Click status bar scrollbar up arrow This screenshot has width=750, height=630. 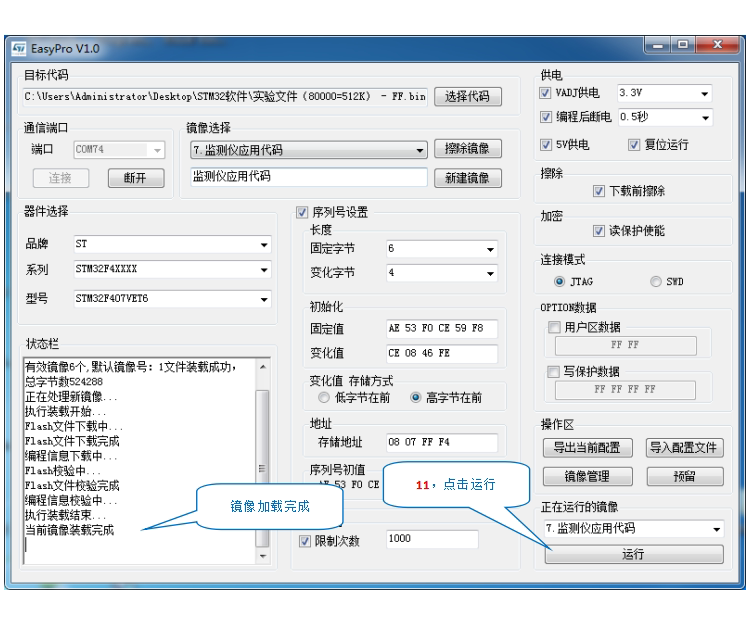tap(263, 367)
